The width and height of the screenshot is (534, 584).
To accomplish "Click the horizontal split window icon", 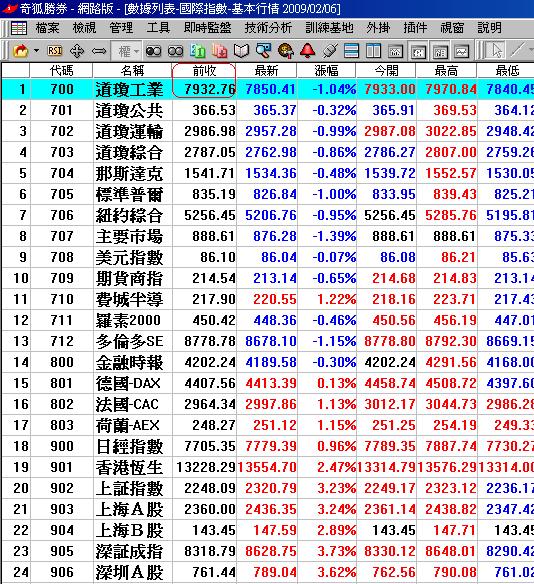I will click(x=351, y=51).
